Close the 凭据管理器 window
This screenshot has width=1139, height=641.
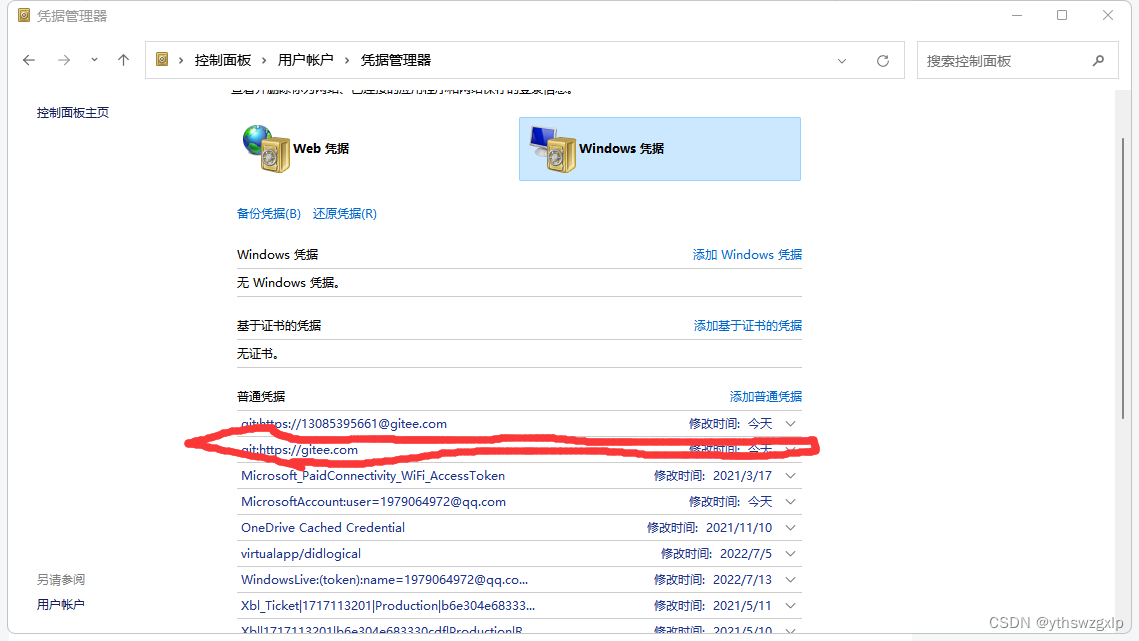pos(1108,15)
